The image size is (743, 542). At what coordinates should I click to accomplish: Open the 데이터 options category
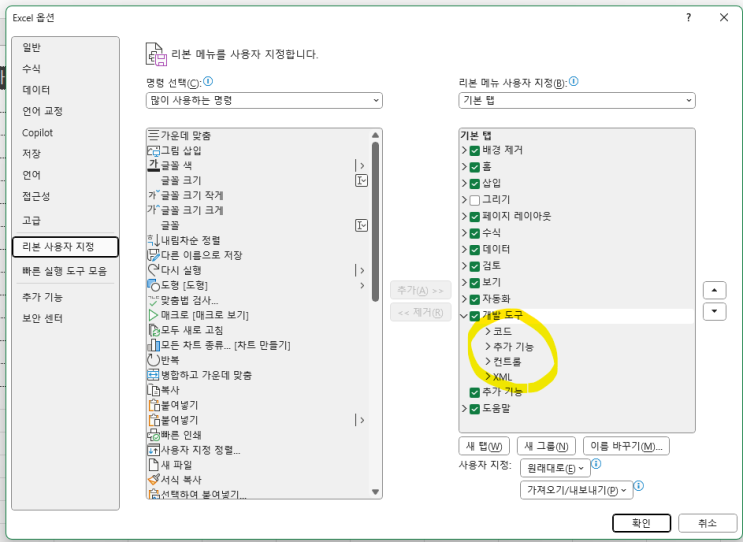click(65, 90)
